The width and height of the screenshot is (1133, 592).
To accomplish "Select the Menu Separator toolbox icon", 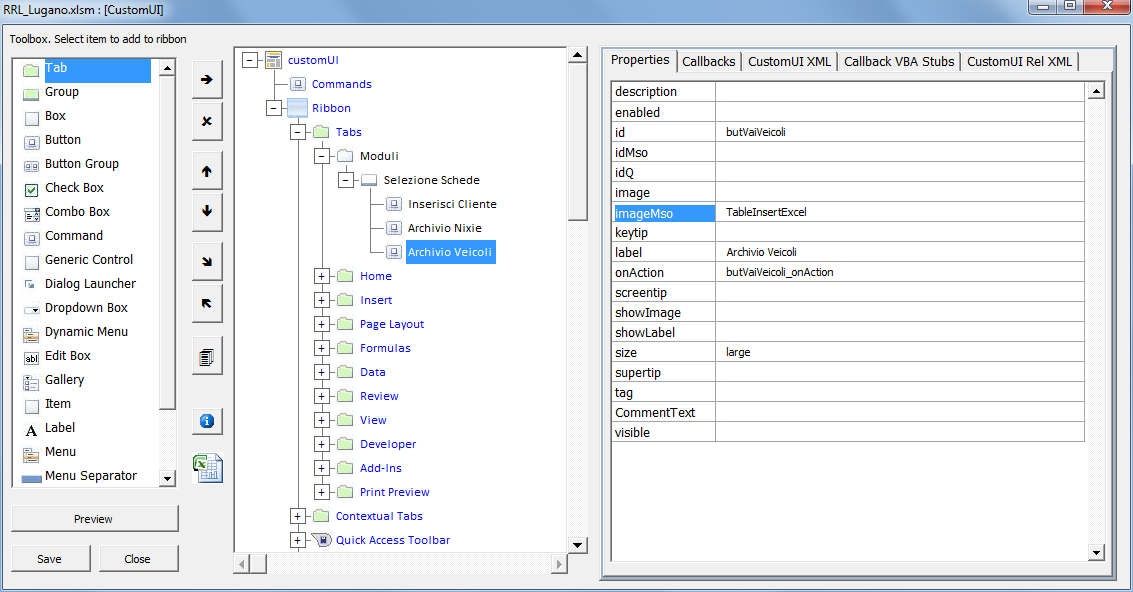I will coord(31,479).
